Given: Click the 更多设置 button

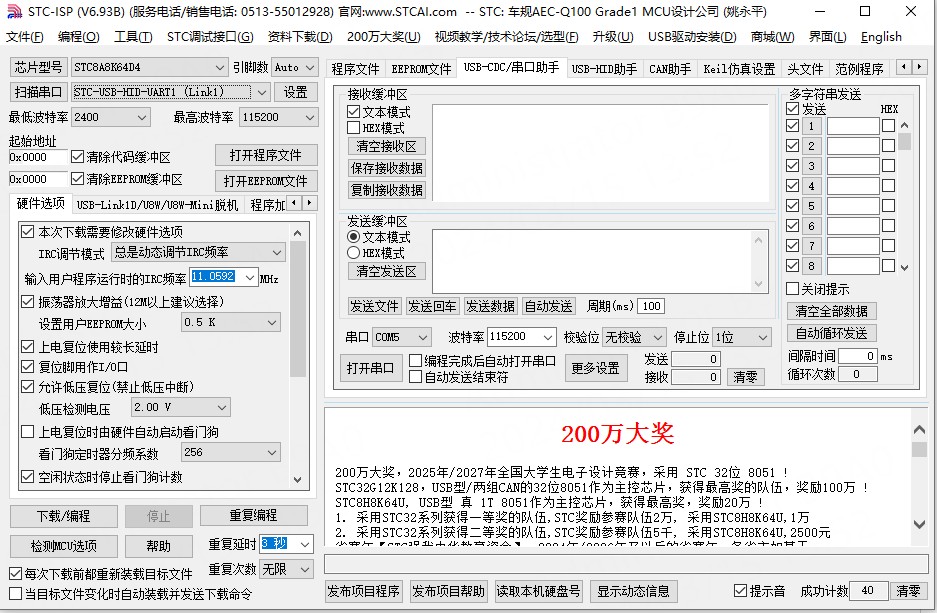Looking at the screenshot, I should (x=595, y=368).
